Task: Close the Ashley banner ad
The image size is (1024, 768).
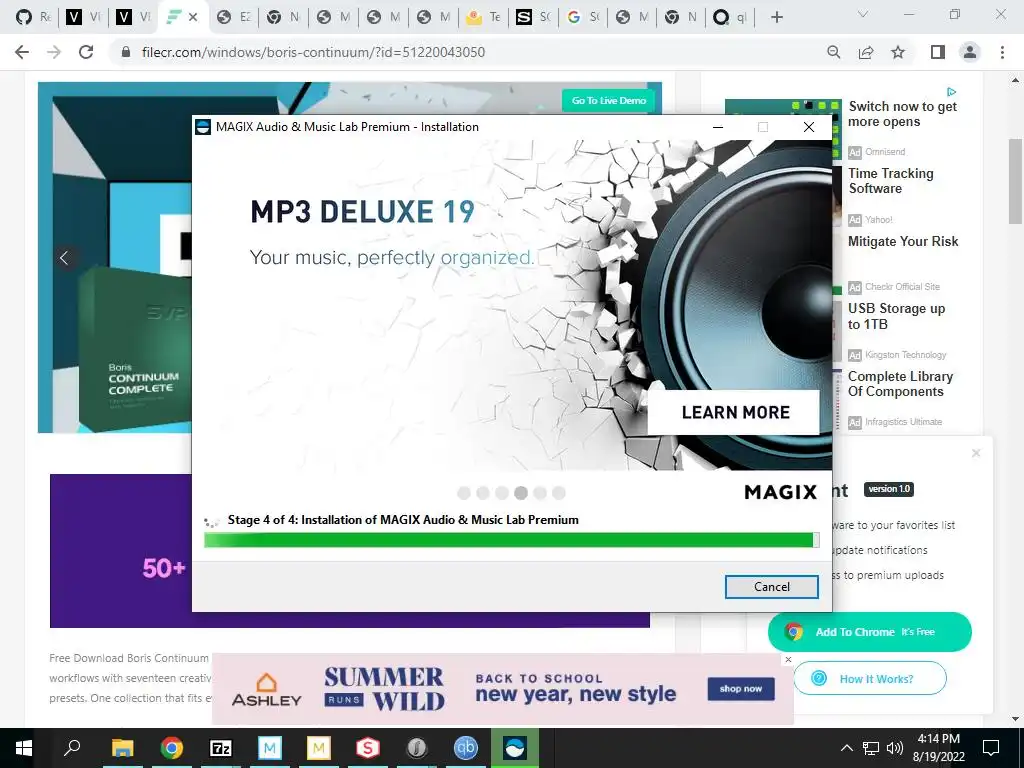Action: click(x=788, y=660)
